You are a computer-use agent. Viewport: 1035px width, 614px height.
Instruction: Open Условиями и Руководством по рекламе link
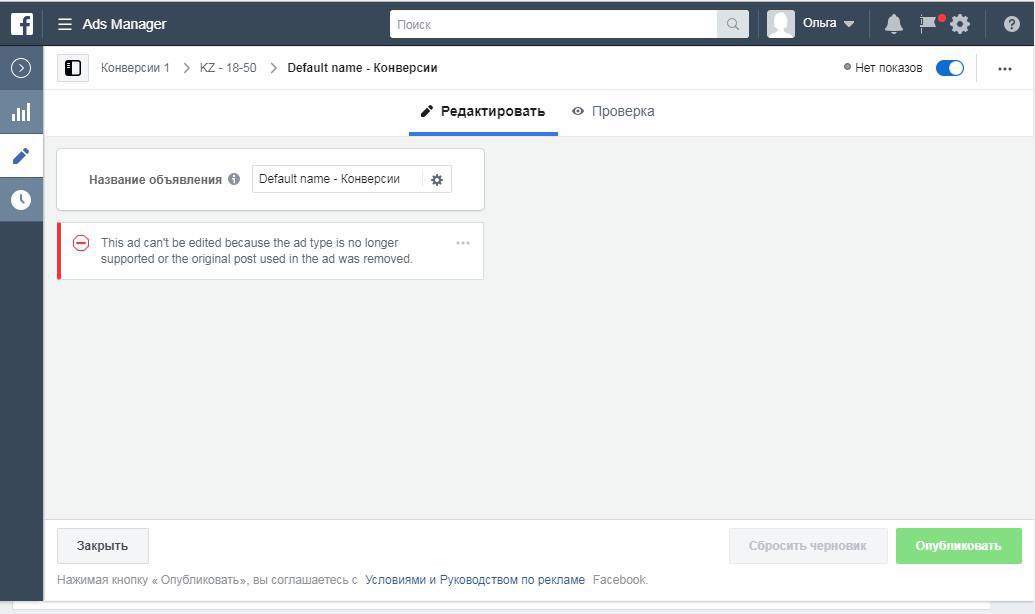coord(475,580)
